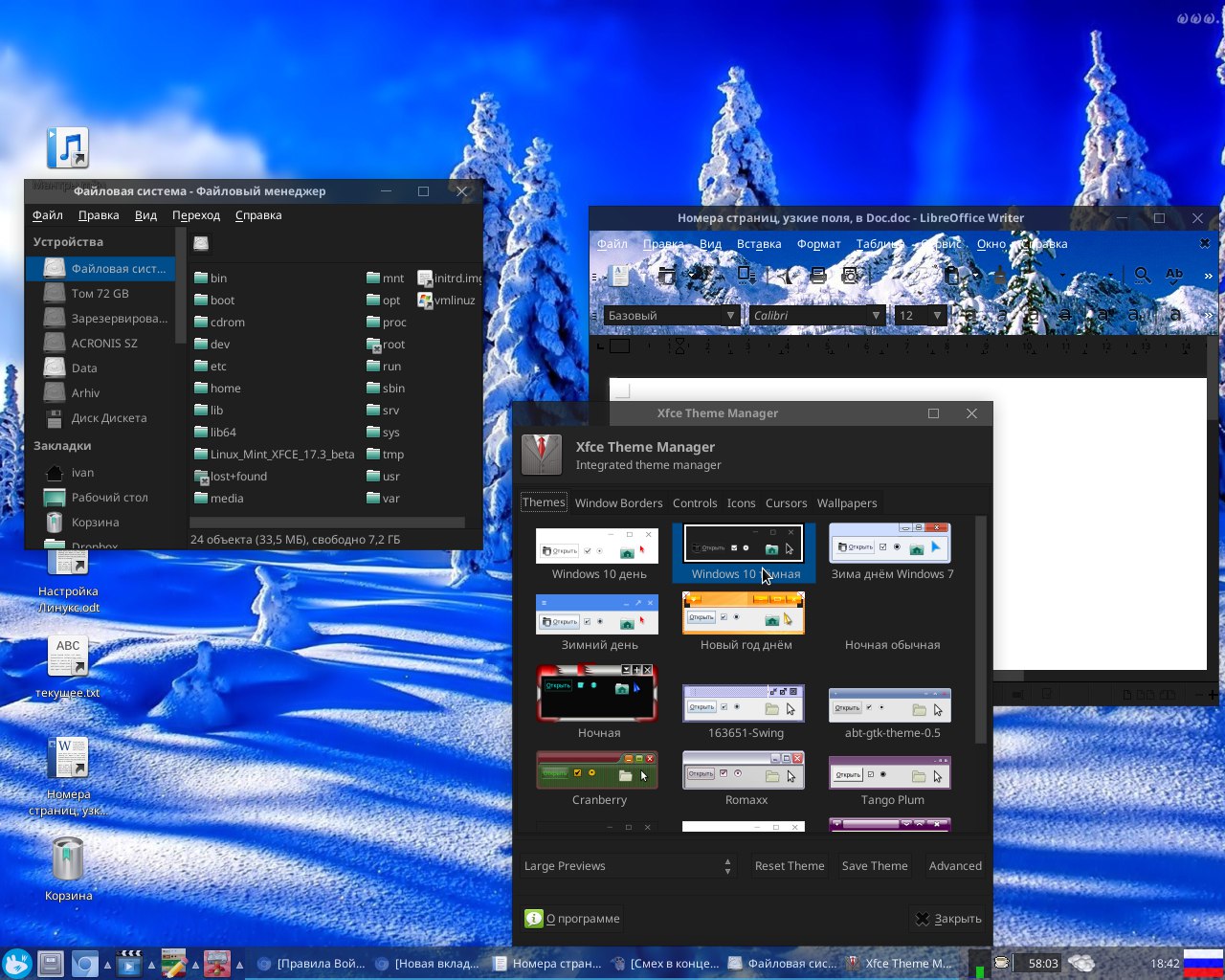This screenshot has height=980, width=1225.
Task: Expand the Calibri font name dropdown
Action: [x=875, y=316]
